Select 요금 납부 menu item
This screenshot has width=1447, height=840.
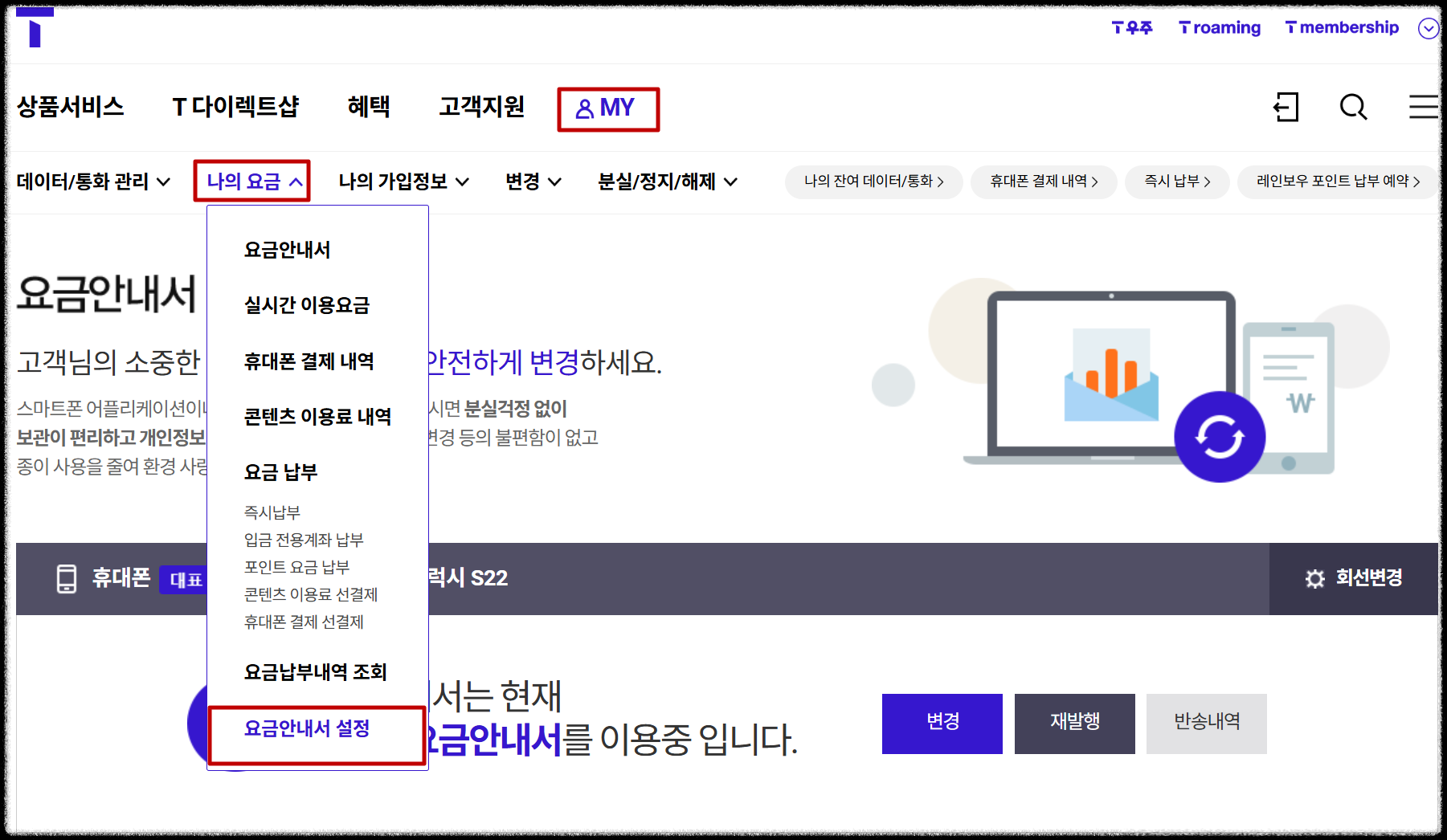tap(280, 472)
